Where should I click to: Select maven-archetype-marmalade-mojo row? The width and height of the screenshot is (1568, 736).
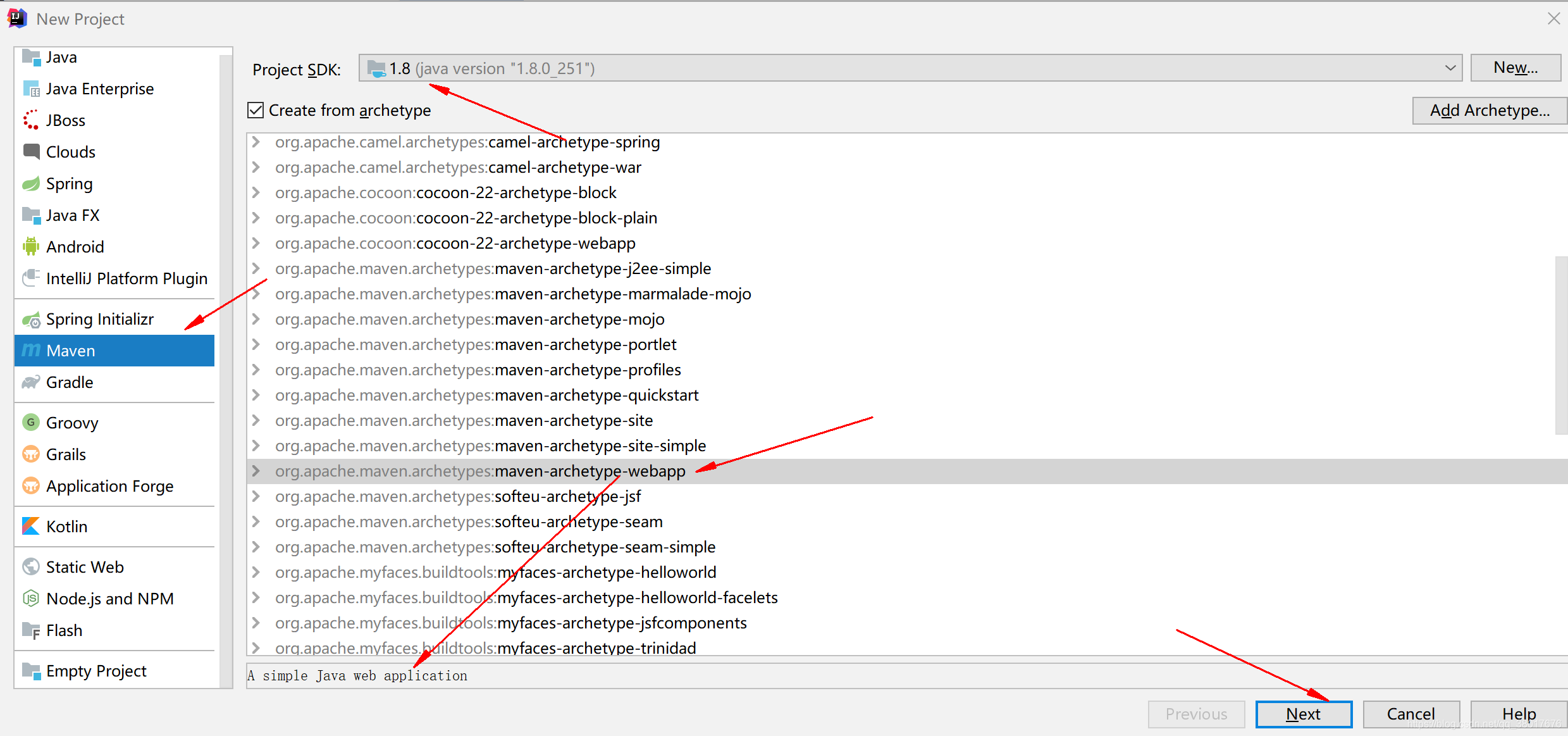(x=907, y=294)
